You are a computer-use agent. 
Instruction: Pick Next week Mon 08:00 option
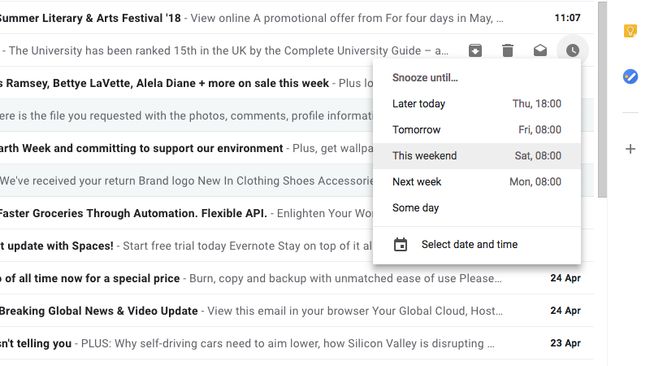coord(477,182)
